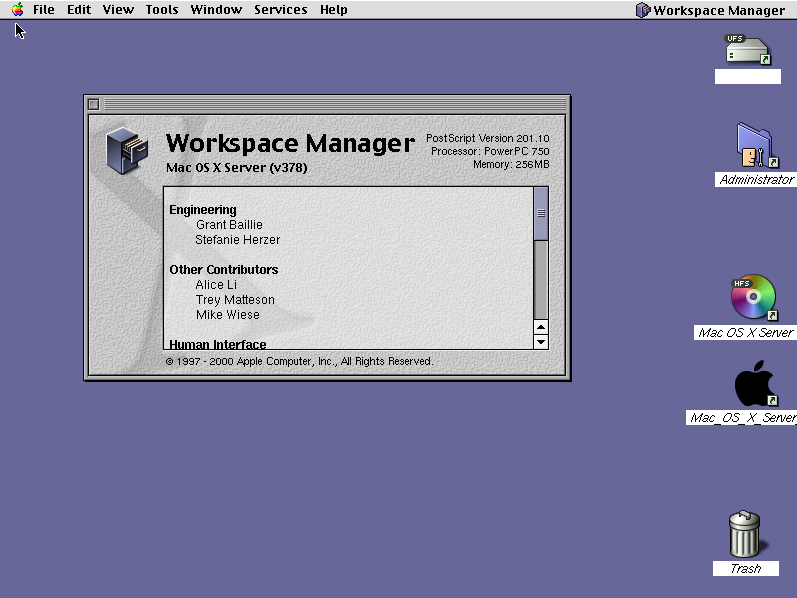Open the File menu

pyautogui.click(x=44, y=10)
